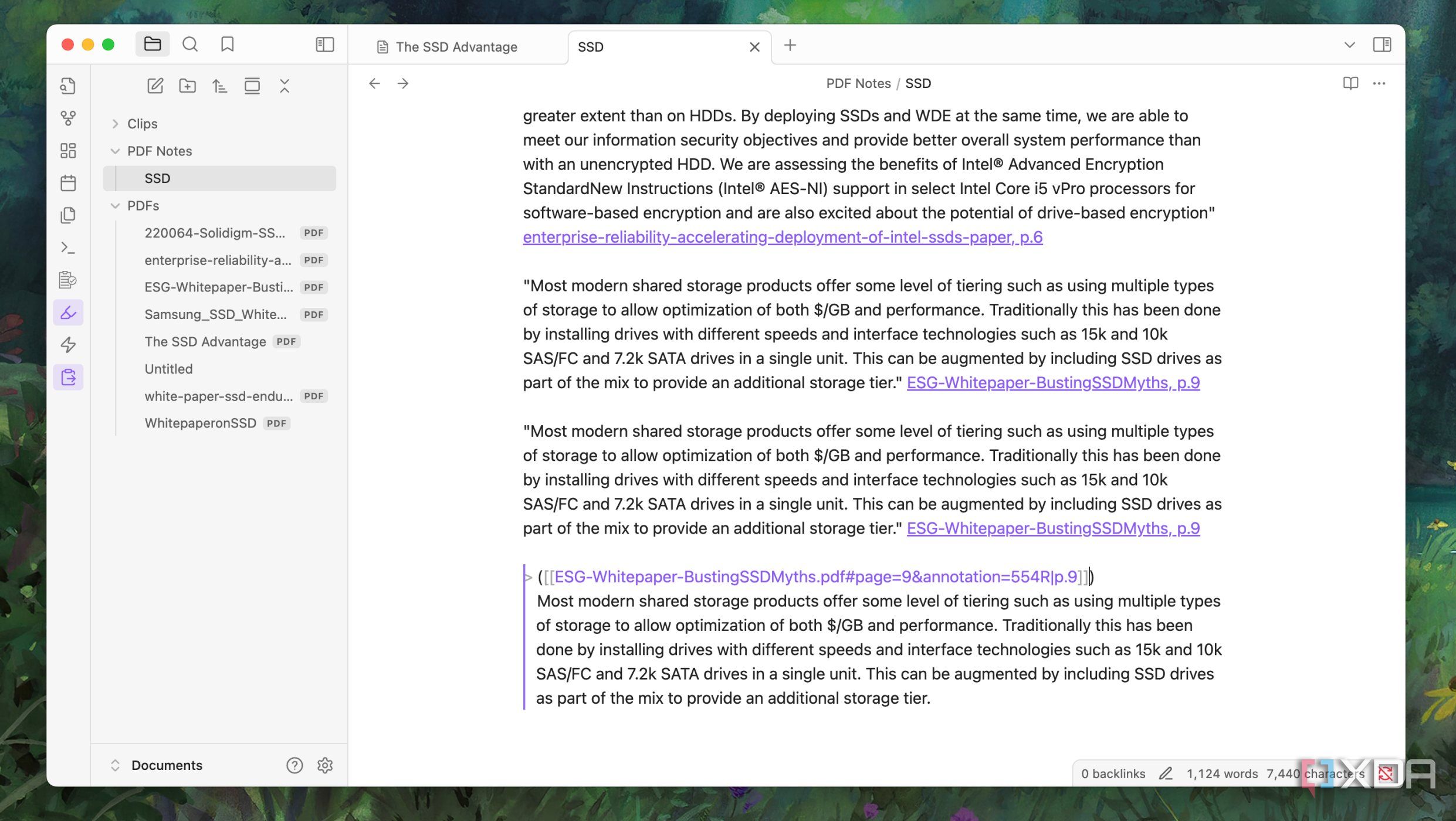Open a new tab with plus

click(790, 45)
